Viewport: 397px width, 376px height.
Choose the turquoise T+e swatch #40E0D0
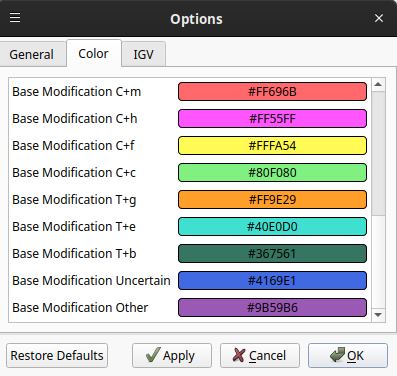click(272, 227)
